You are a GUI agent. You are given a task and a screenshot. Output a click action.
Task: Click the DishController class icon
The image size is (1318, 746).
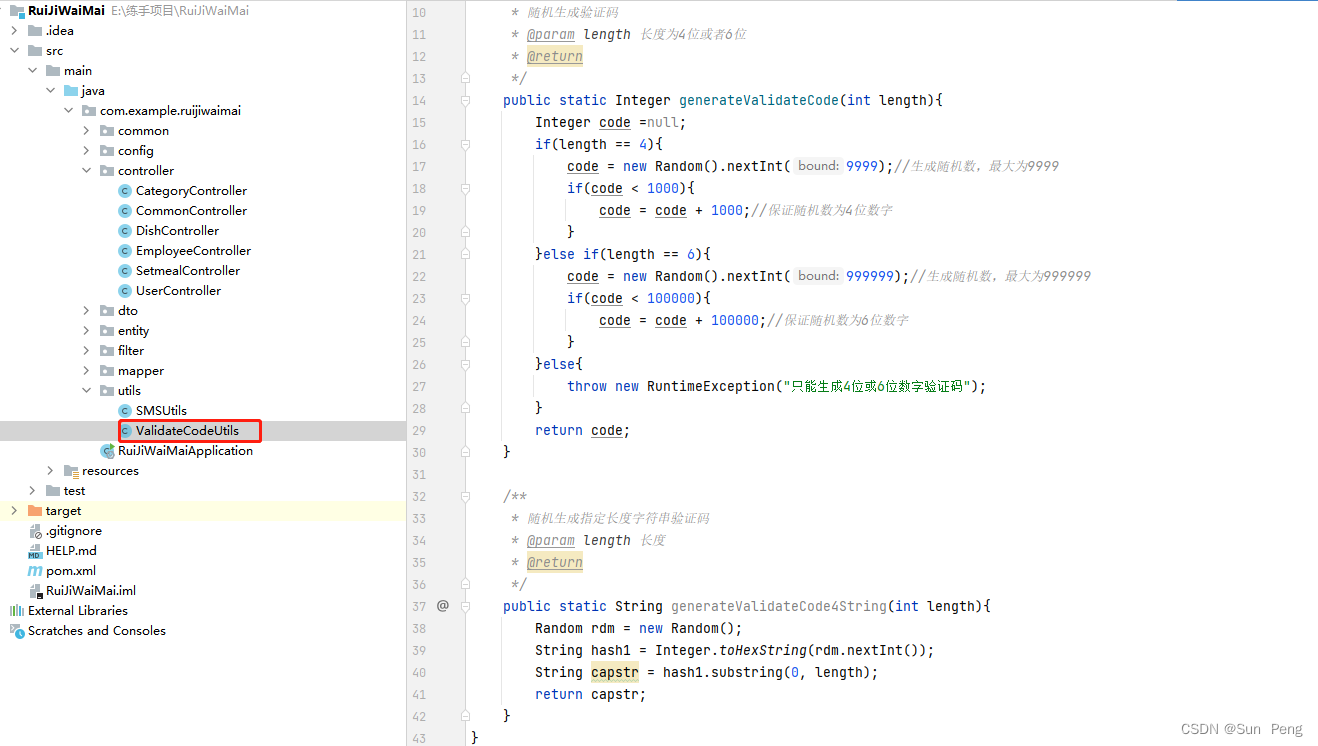pos(125,231)
